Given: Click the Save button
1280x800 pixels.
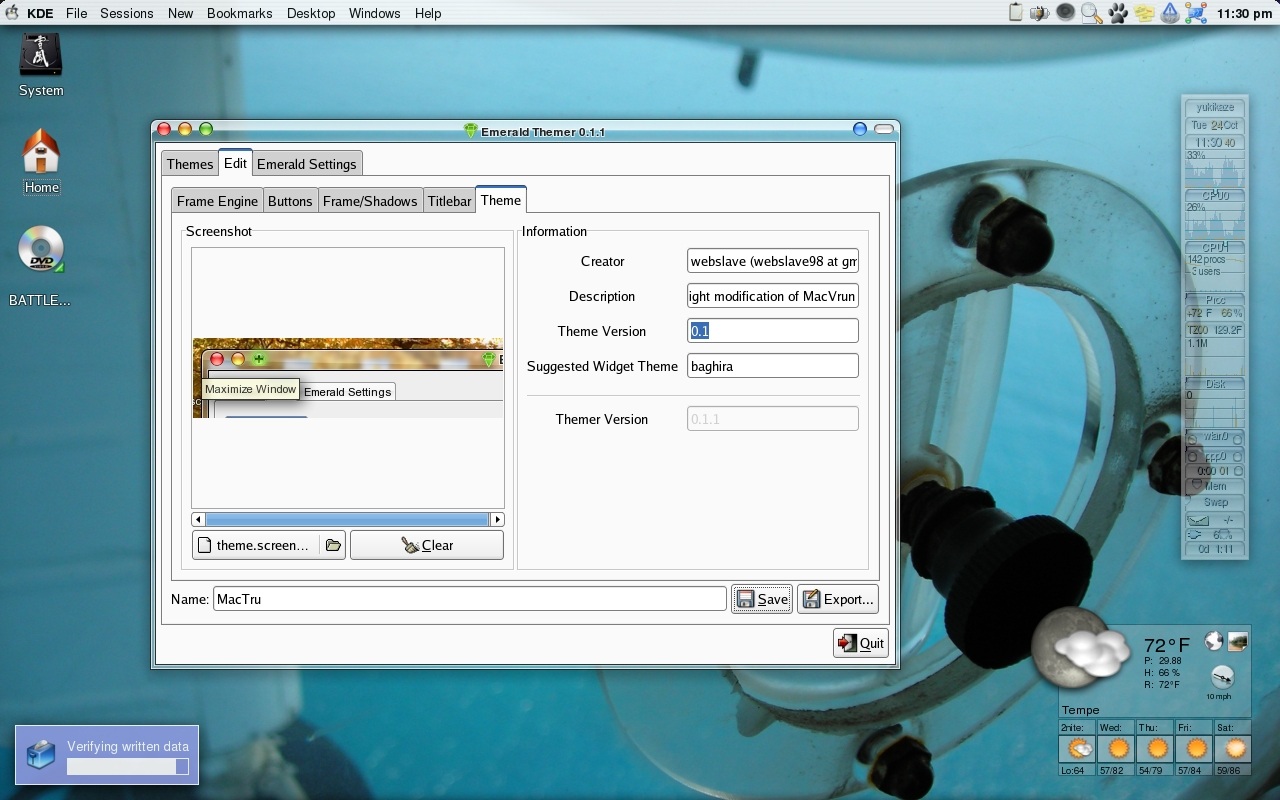Looking at the screenshot, I should pyautogui.click(x=762, y=599).
